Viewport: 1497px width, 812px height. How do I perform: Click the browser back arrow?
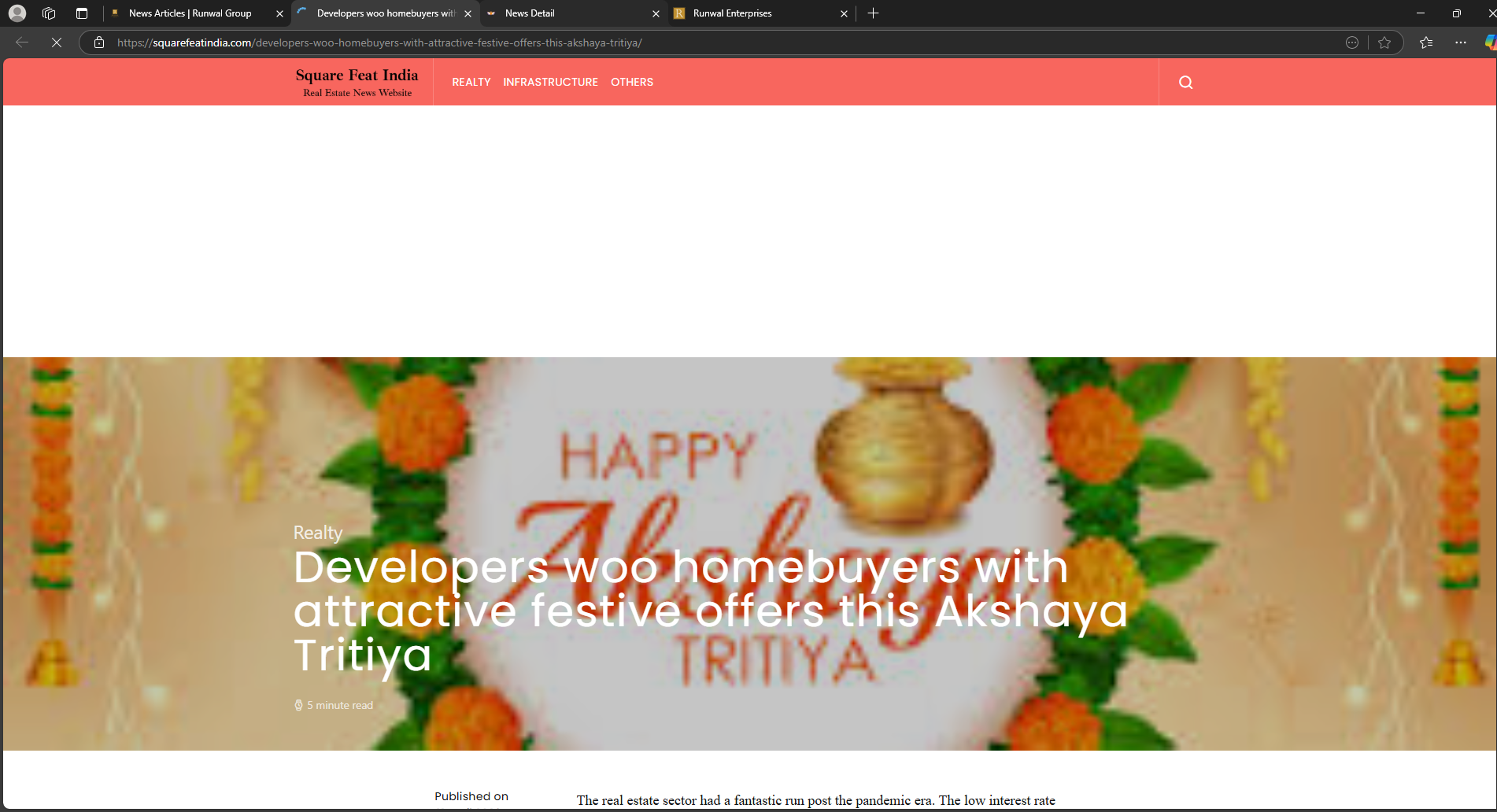coord(22,42)
